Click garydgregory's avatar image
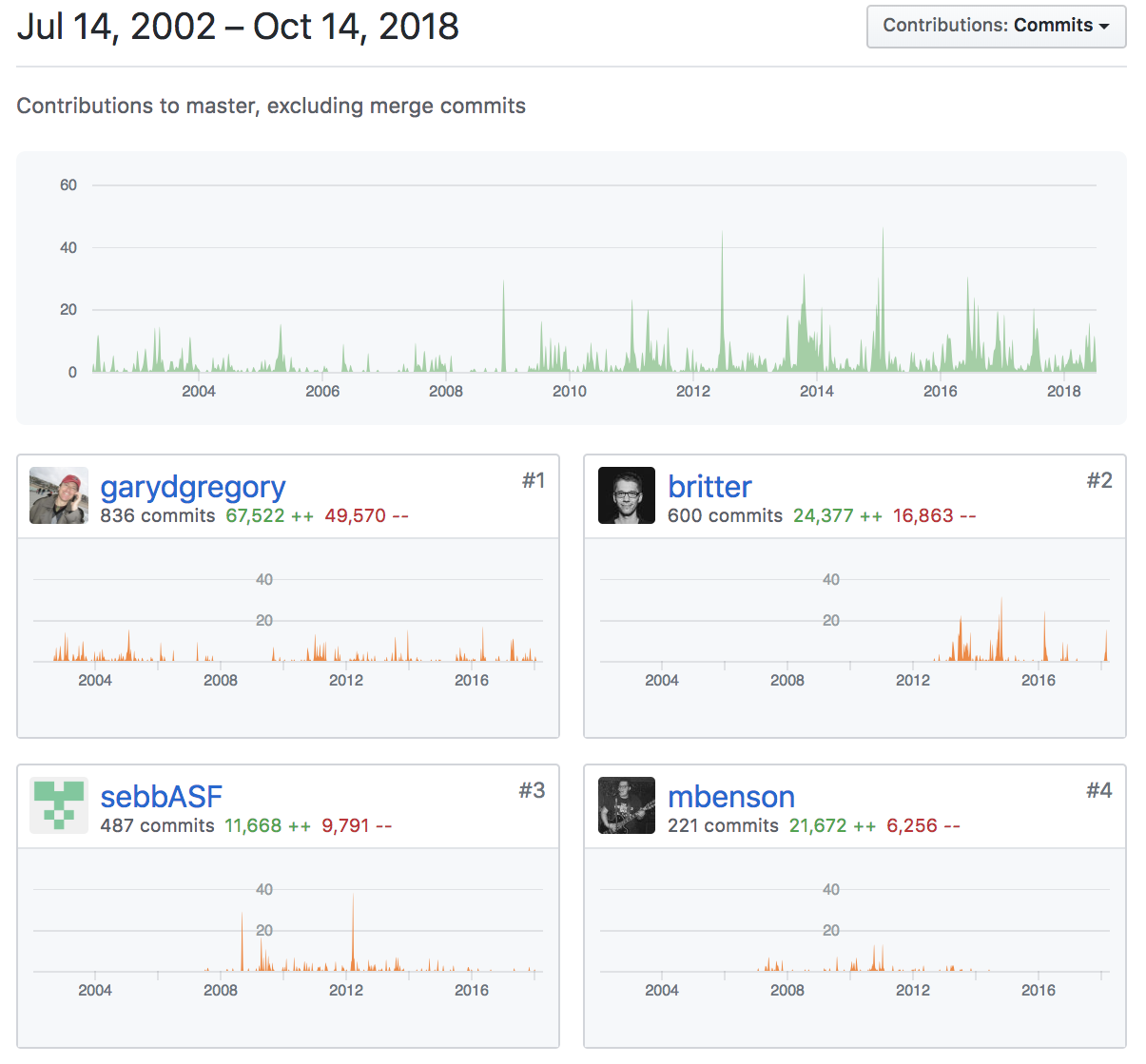 pos(59,495)
